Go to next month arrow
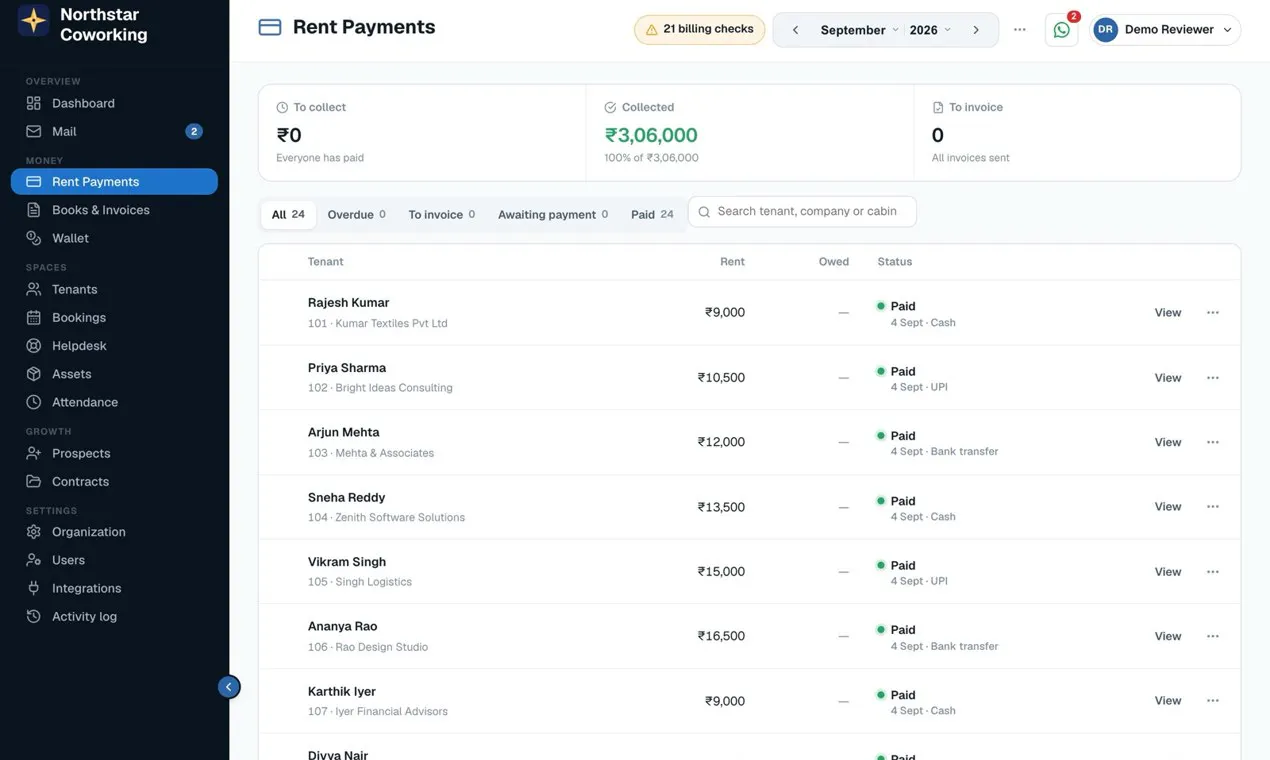 pyautogui.click(x=976, y=30)
